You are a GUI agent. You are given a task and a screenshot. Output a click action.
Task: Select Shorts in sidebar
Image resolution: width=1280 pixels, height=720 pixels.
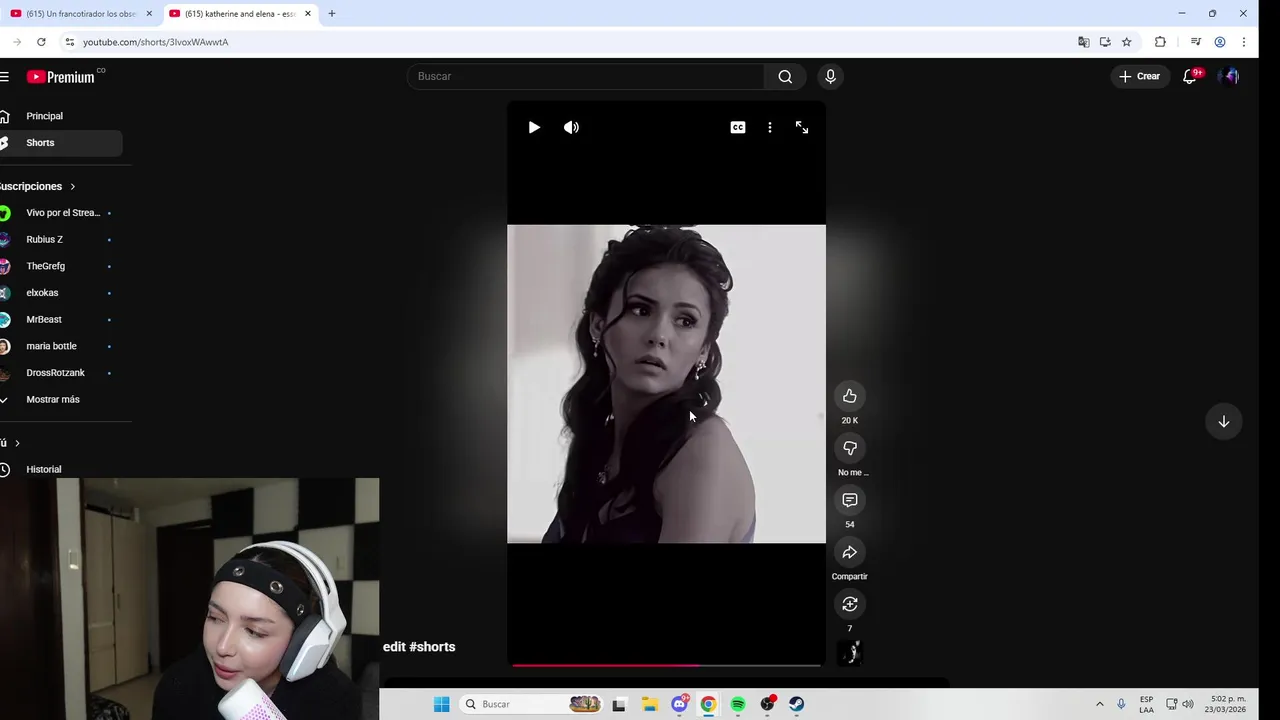[x=60, y=143]
